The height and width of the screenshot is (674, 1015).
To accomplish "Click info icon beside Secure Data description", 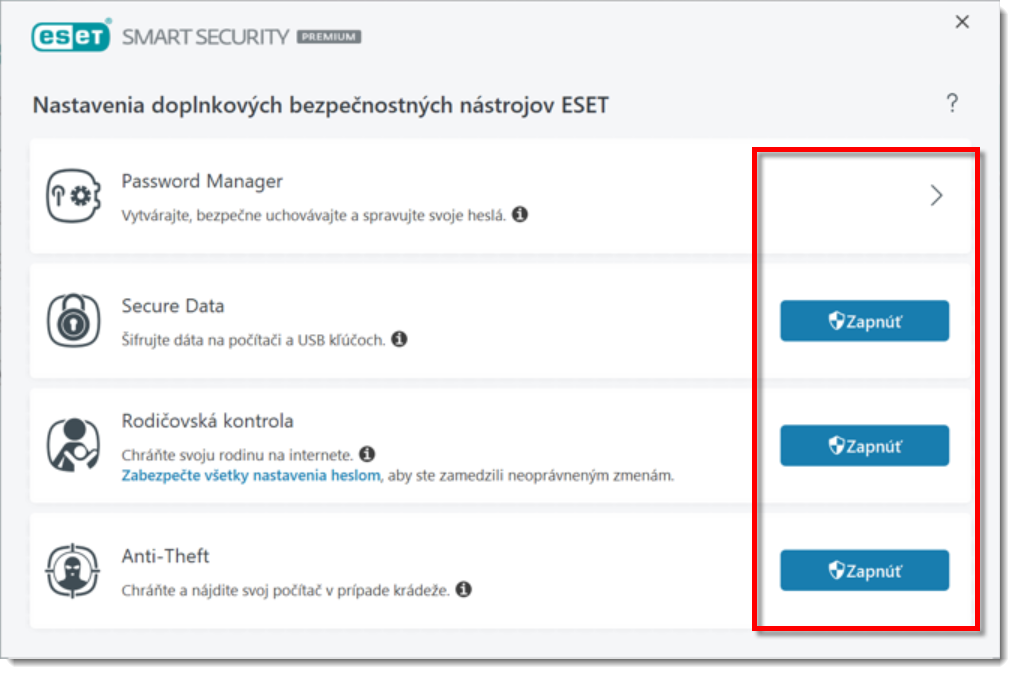I will point(399,339).
